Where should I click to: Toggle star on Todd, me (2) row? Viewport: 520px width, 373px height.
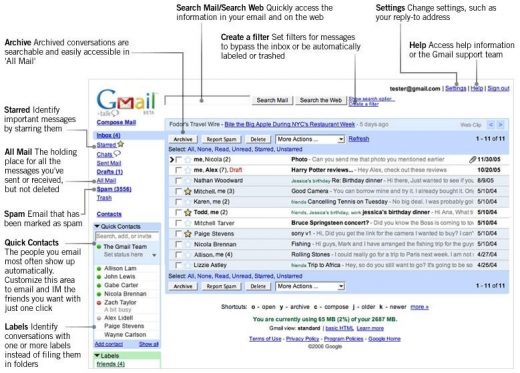pos(188,212)
